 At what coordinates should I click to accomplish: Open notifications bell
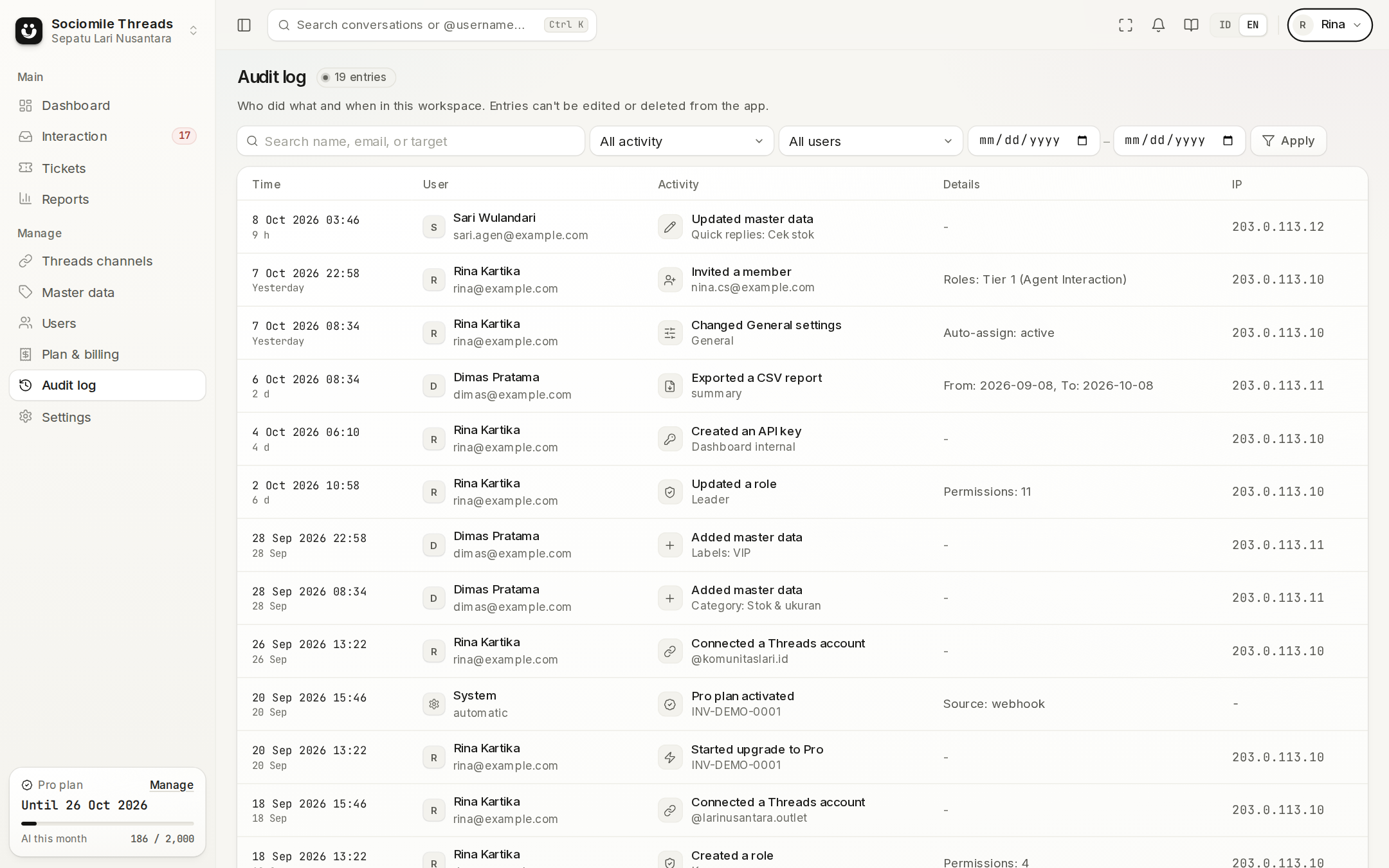coord(1158,25)
